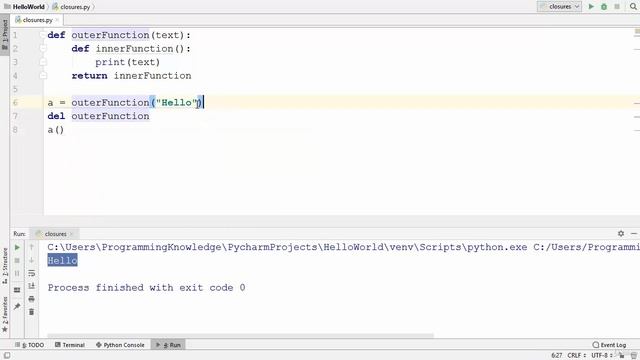
Task: Clear console output with the trash icon
Action: pyautogui.click(x=31, y=312)
